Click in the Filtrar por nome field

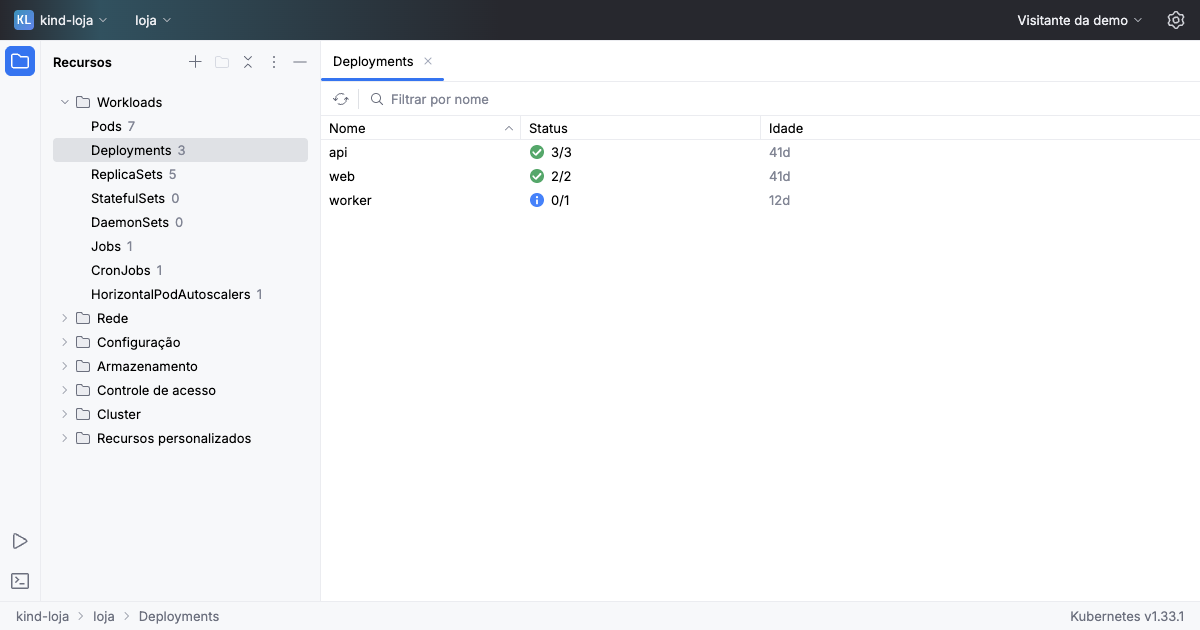point(780,99)
